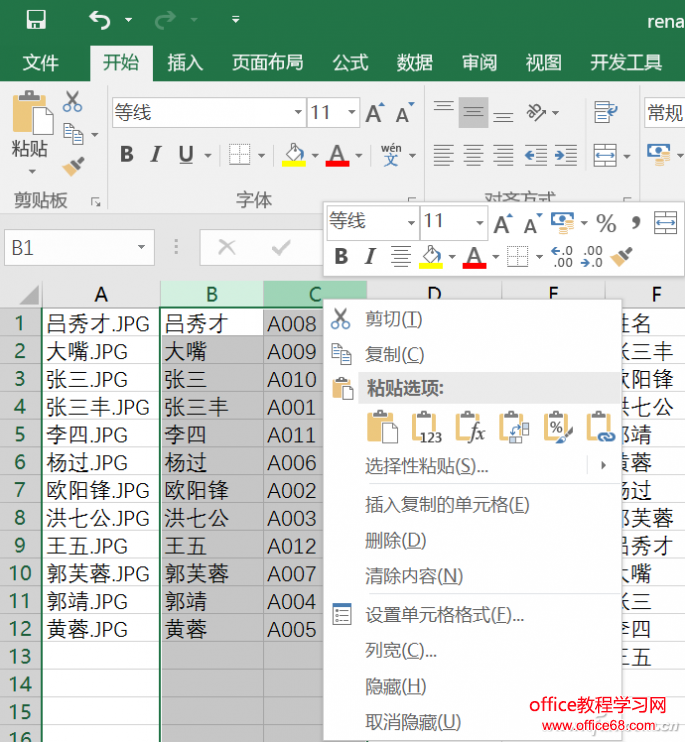Choose Paste Formatting (%) option
The image size is (685, 742).
558,427
